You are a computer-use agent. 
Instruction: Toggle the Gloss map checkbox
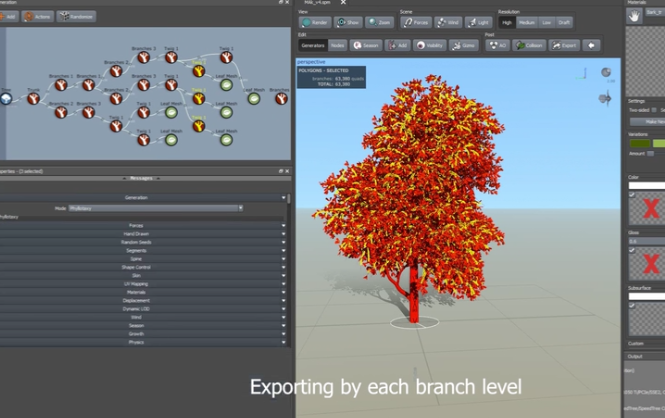pyautogui.click(x=632, y=250)
